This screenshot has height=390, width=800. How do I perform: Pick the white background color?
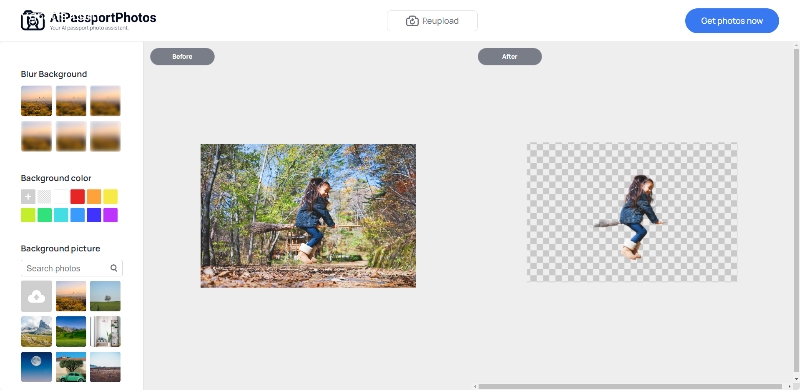tap(61, 197)
